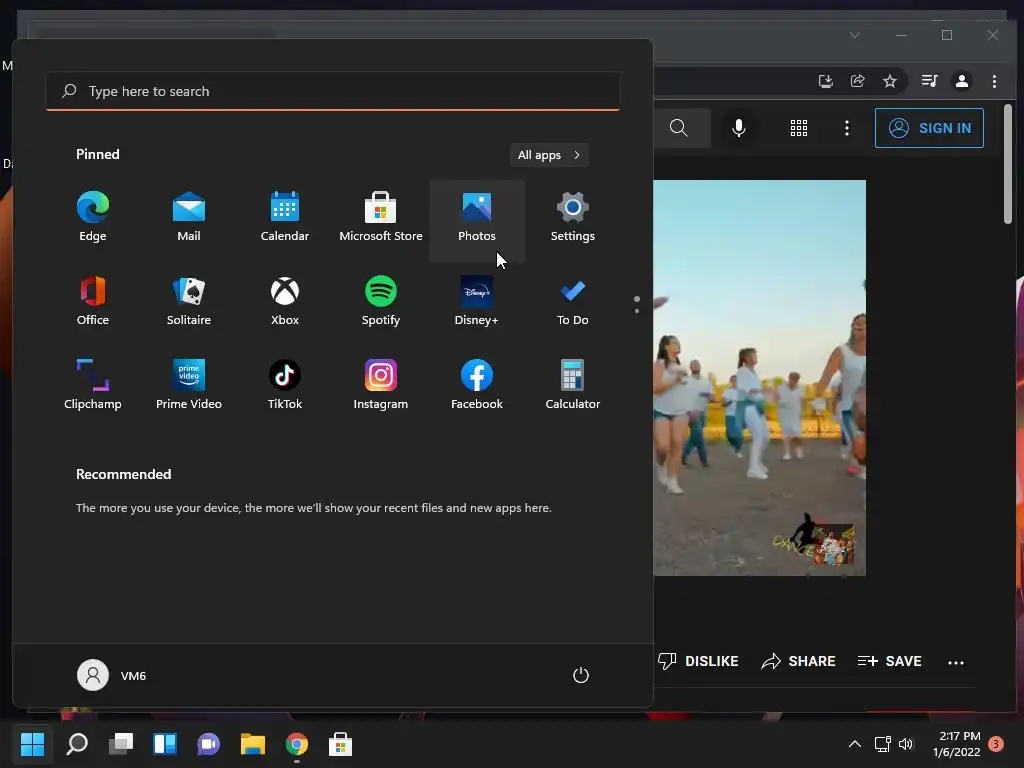Launch the Office app
This screenshot has height=768, width=1024.
[x=93, y=302]
